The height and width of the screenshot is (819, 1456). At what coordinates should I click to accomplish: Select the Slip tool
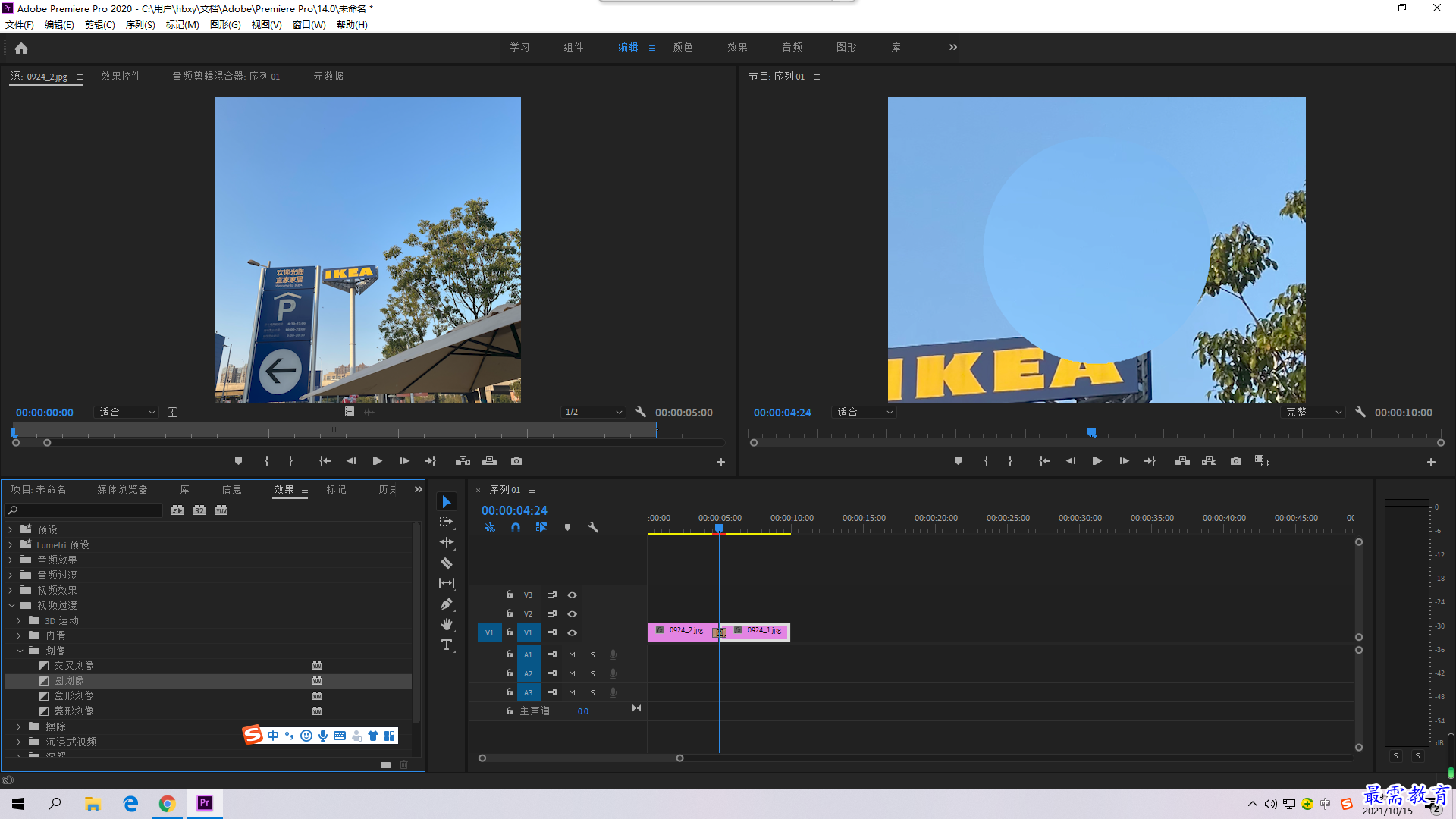pos(447,583)
